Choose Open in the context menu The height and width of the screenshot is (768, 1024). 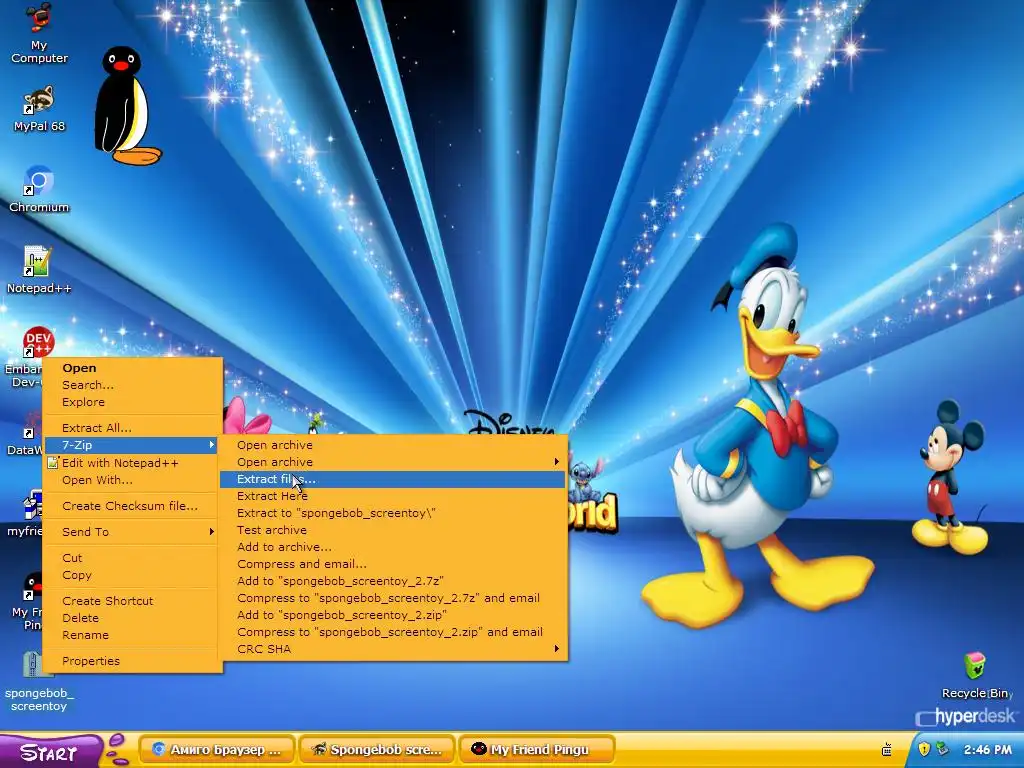[x=133, y=368]
